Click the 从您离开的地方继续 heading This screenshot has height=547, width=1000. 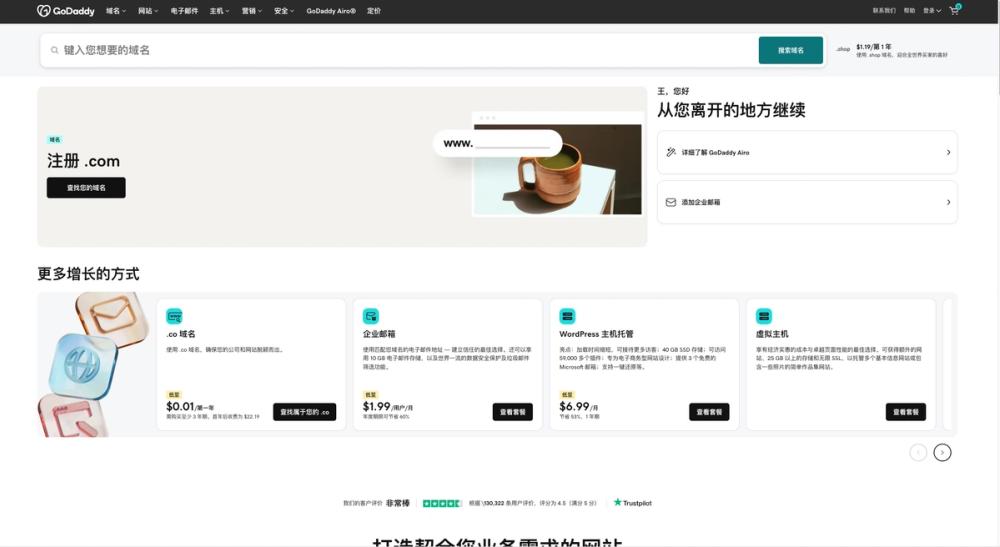[731, 110]
